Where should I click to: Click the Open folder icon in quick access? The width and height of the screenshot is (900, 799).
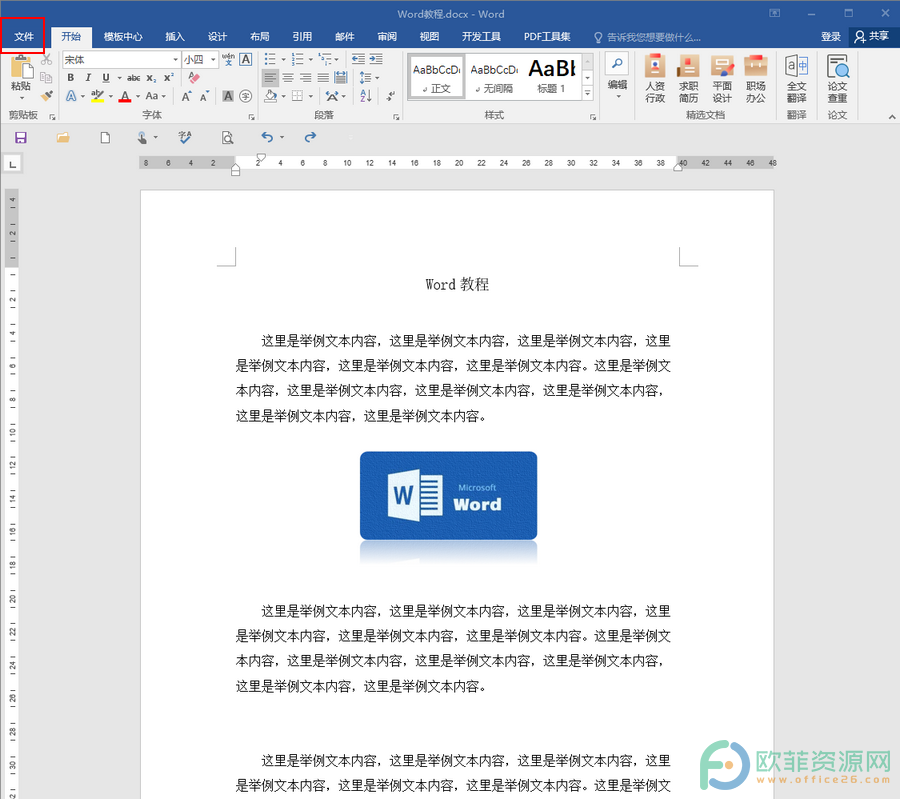click(63, 138)
